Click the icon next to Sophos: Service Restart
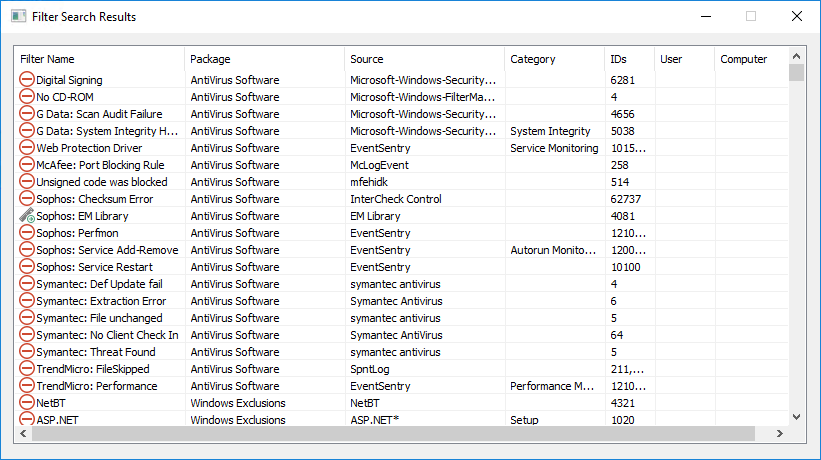Screen dimensions: 821x460 point(27,266)
